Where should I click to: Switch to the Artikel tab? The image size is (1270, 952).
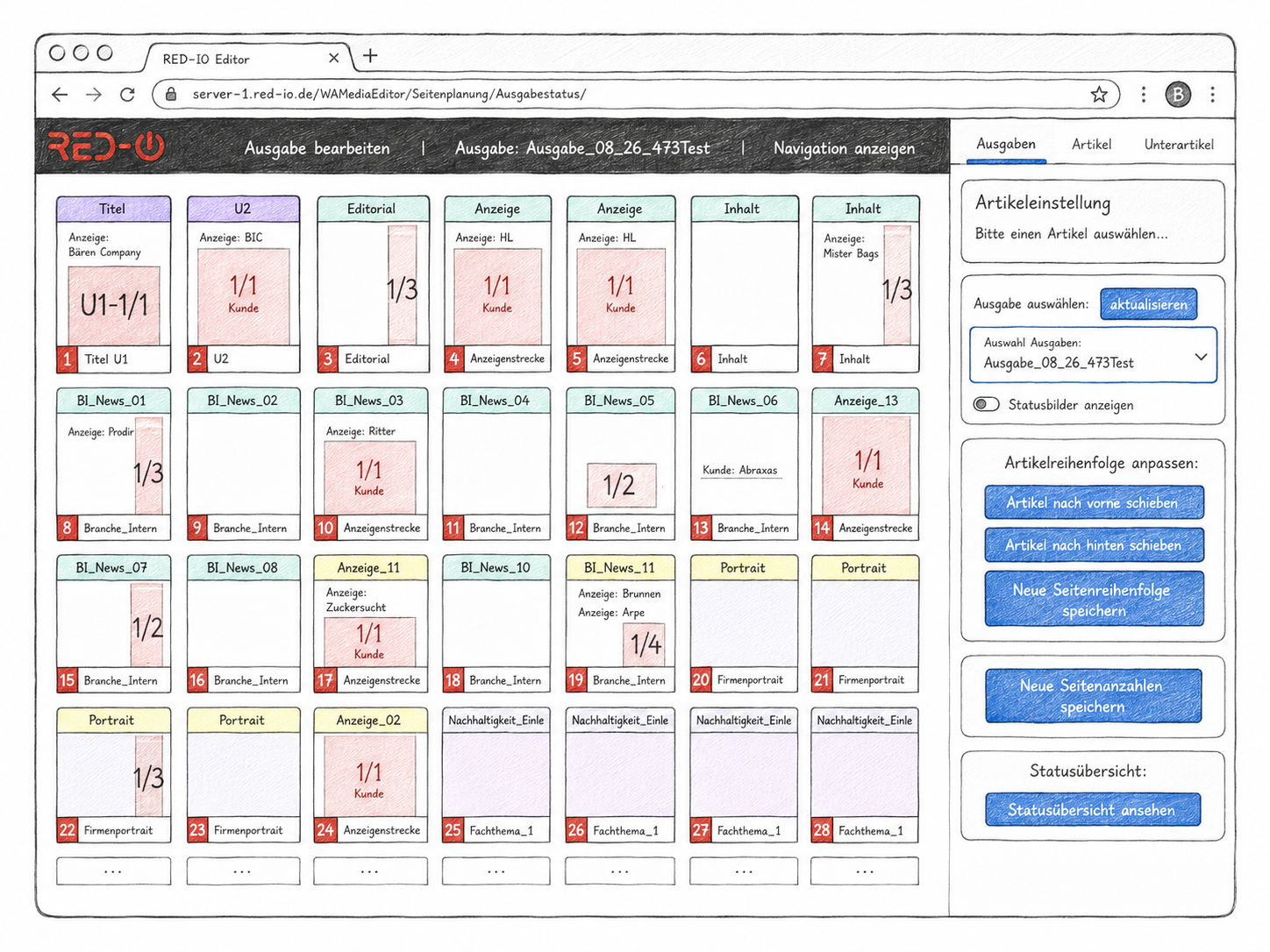[1091, 144]
